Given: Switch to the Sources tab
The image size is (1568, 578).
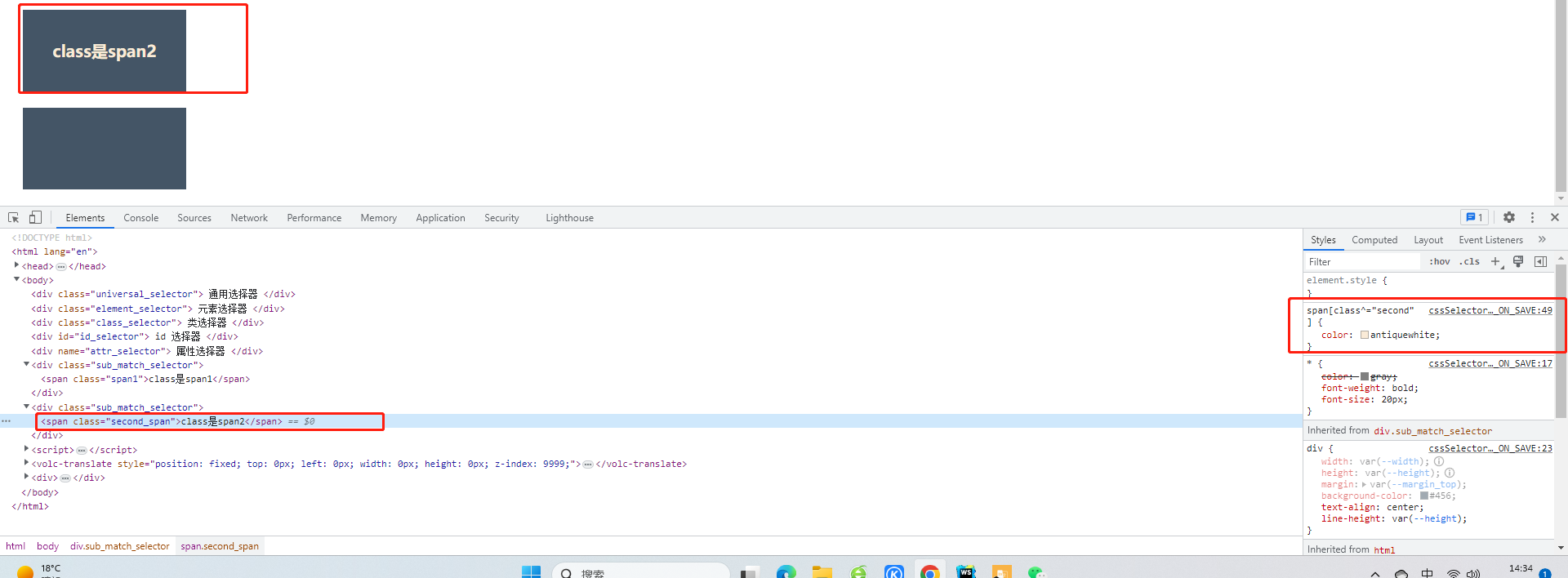Looking at the screenshot, I should [194, 218].
